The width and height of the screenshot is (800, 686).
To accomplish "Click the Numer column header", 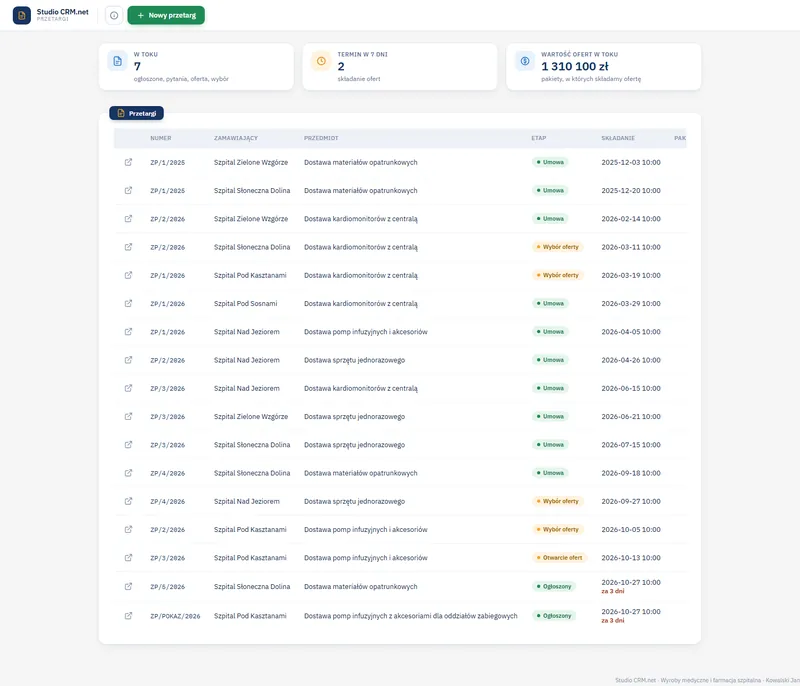I will coord(161,138).
